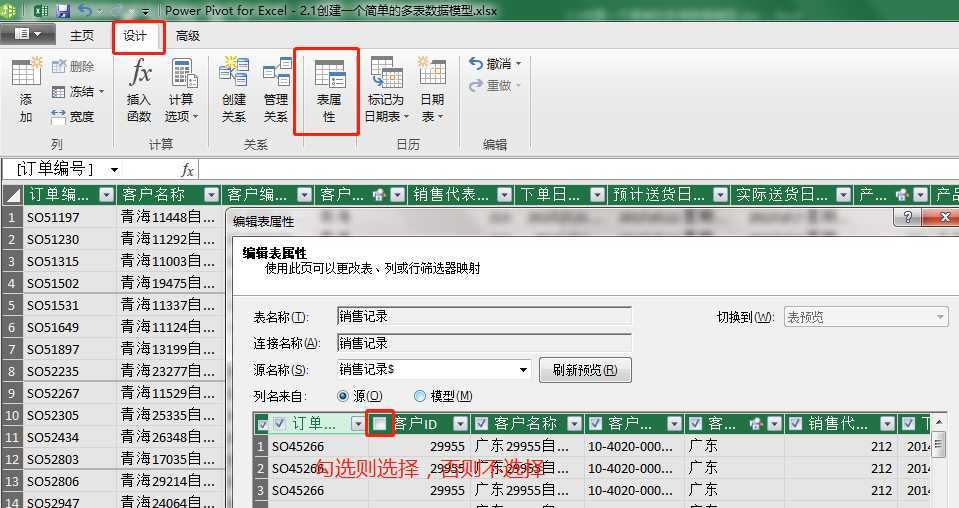Open the name box dropdown next to [订单编号]

(x=114, y=169)
